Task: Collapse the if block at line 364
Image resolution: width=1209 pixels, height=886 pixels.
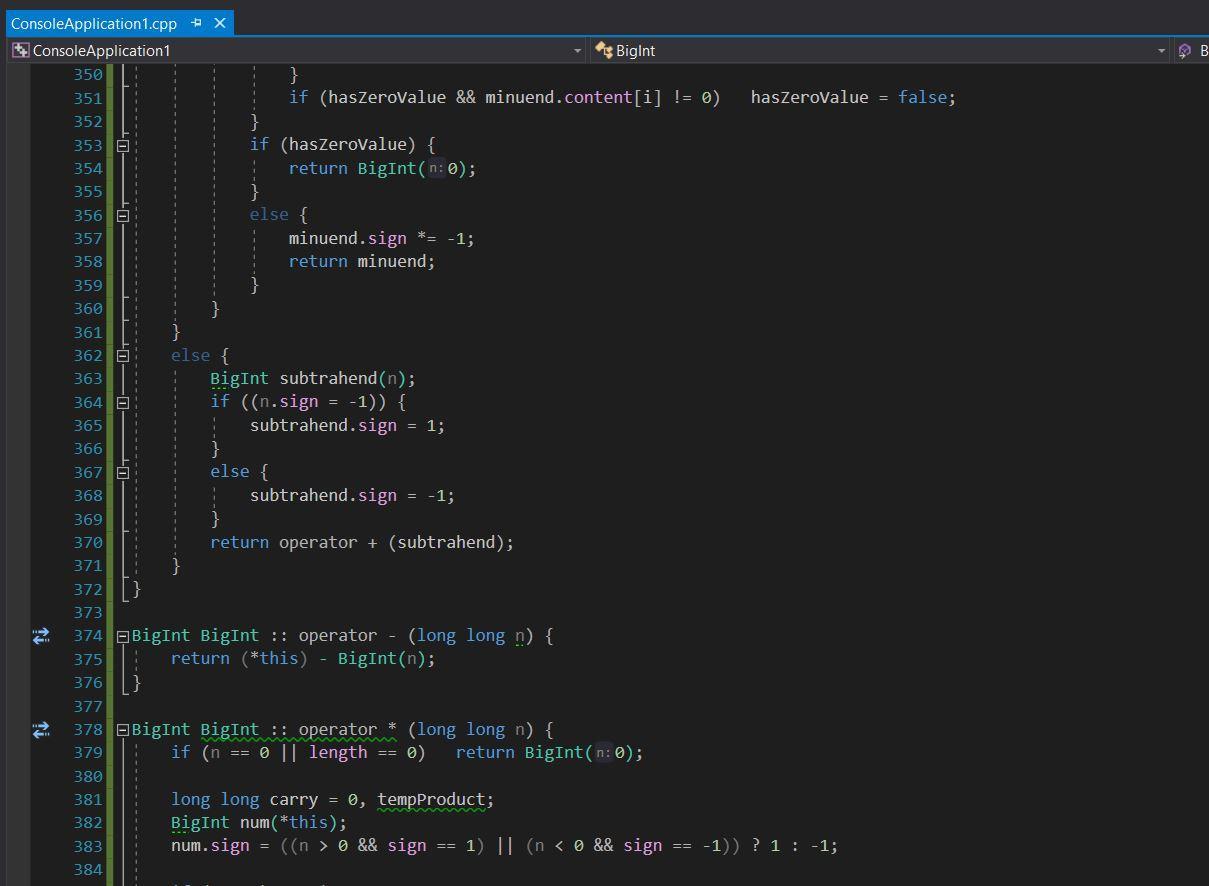Action: (123, 402)
